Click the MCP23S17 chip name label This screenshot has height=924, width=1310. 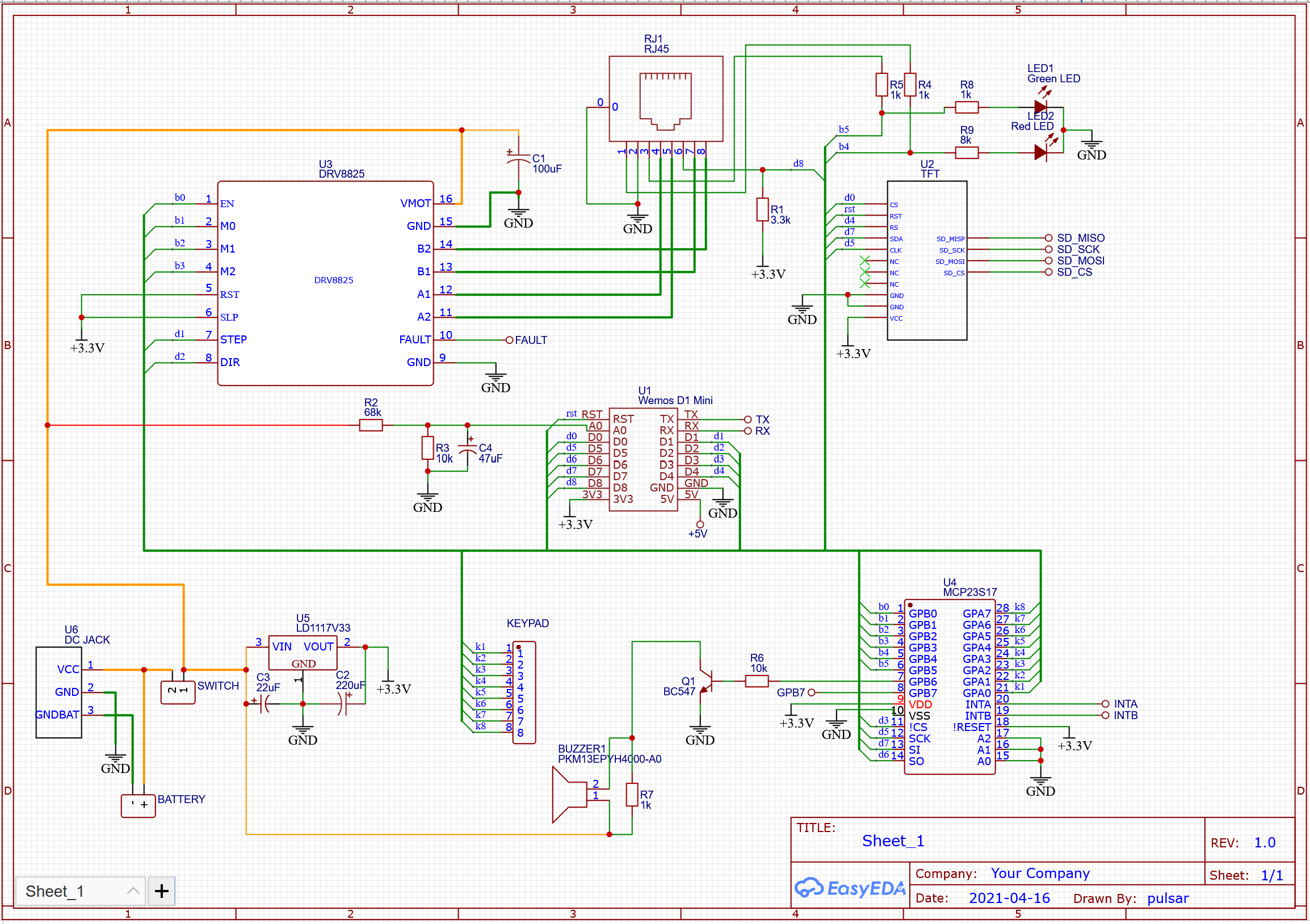pyautogui.click(x=970, y=592)
